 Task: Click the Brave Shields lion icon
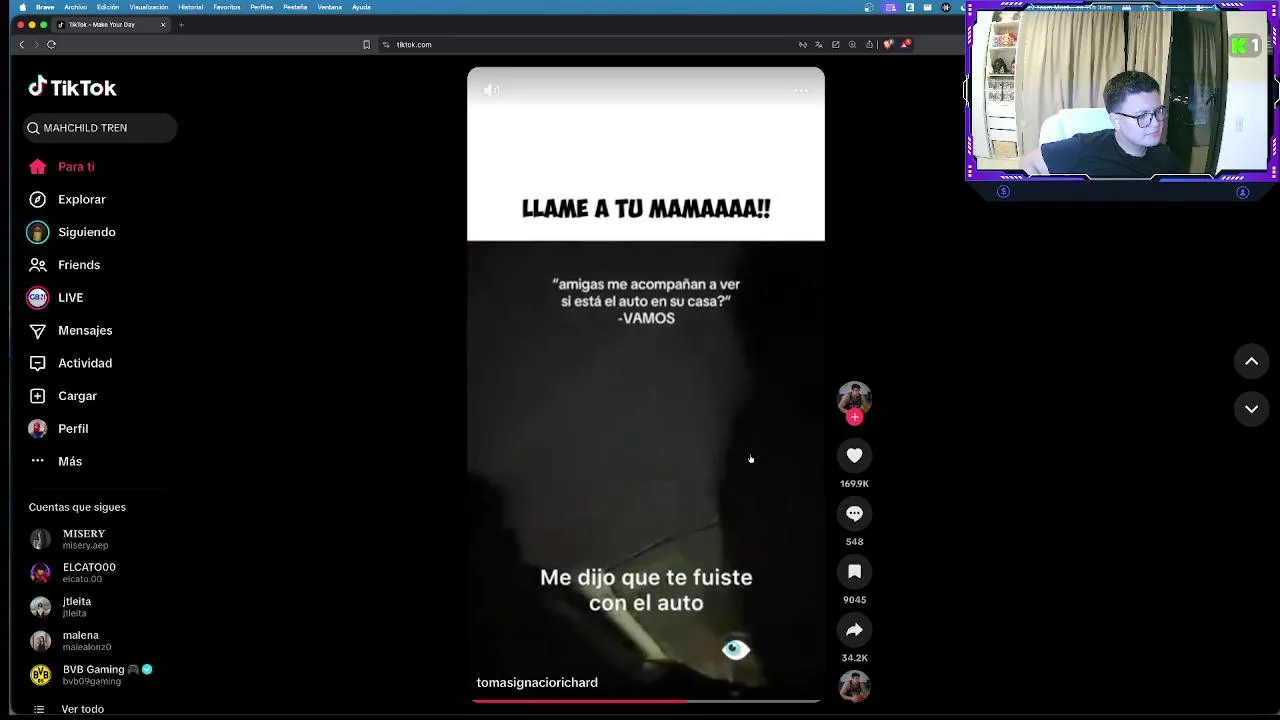[x=888, y=44]
